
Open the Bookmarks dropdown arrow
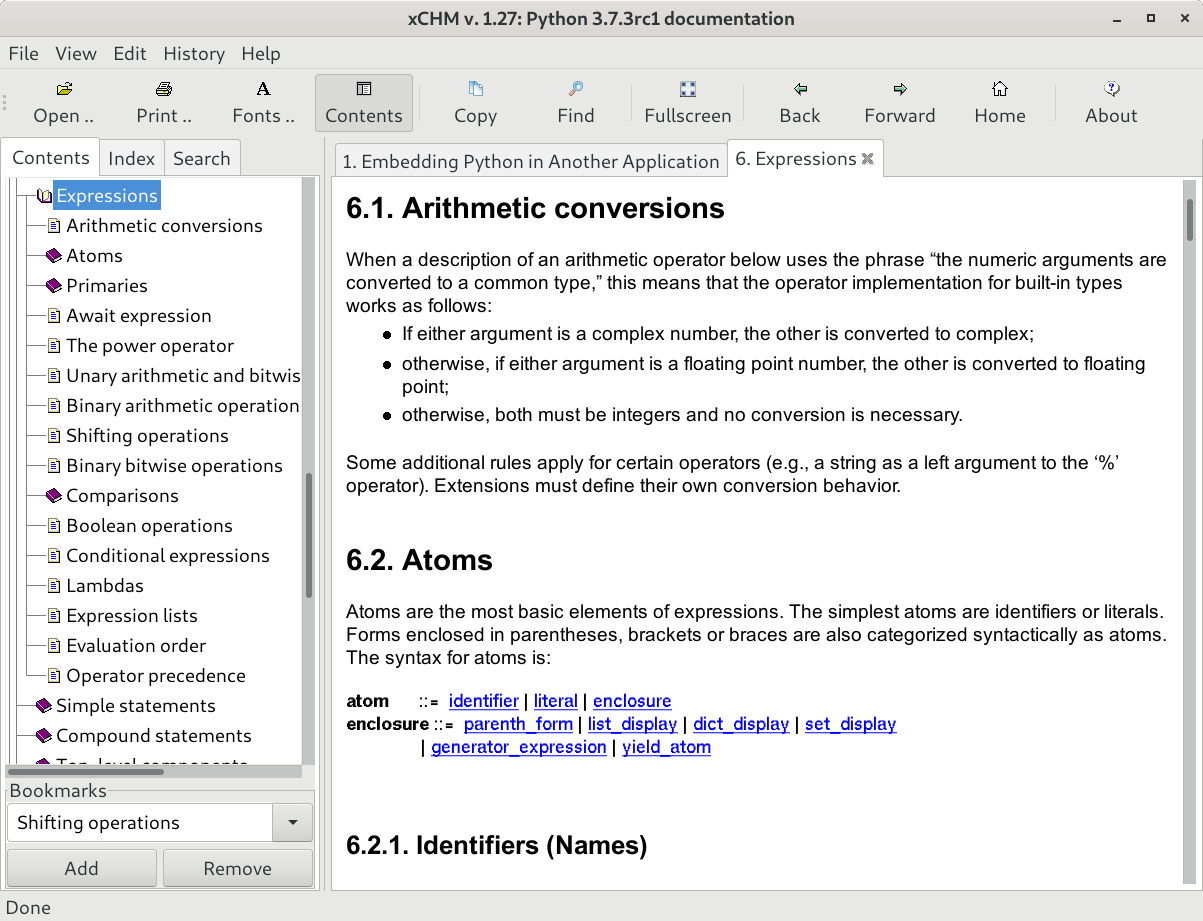[292, 823]
